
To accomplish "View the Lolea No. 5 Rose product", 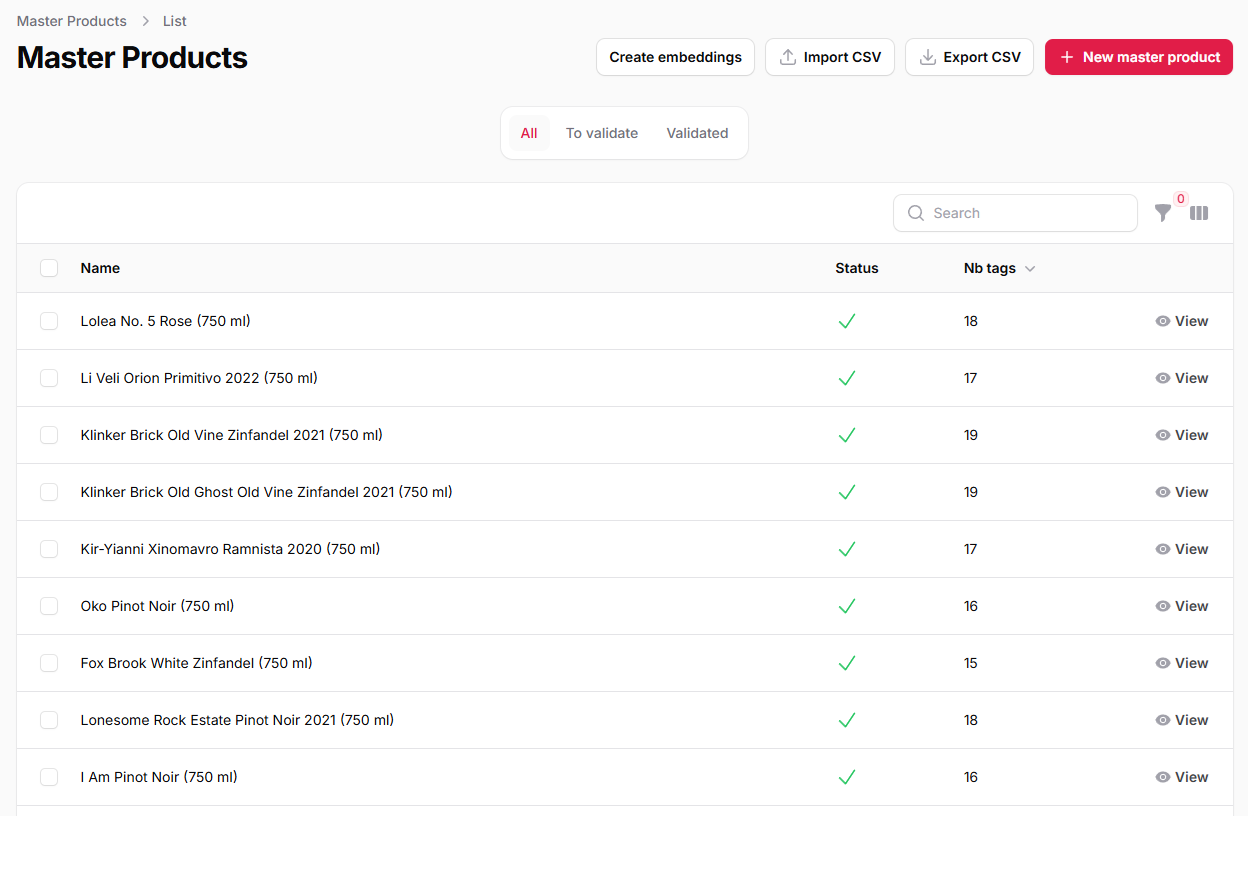I will point(1181,321).
